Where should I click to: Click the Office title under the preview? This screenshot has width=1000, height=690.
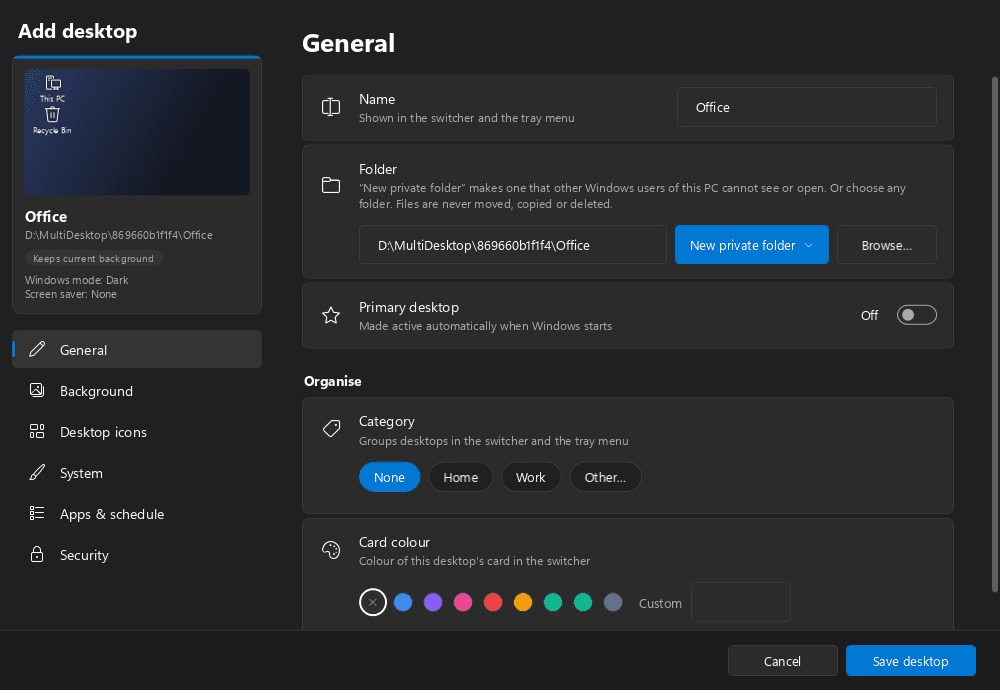(x=46, y=217)
